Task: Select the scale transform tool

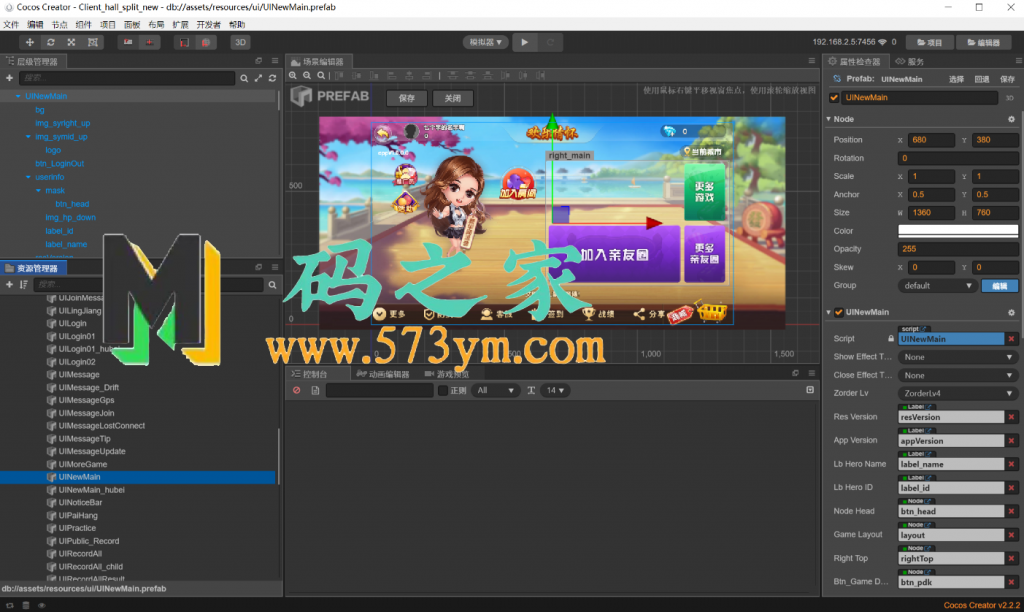Action: pyautogui.click(x=71, y=42)
